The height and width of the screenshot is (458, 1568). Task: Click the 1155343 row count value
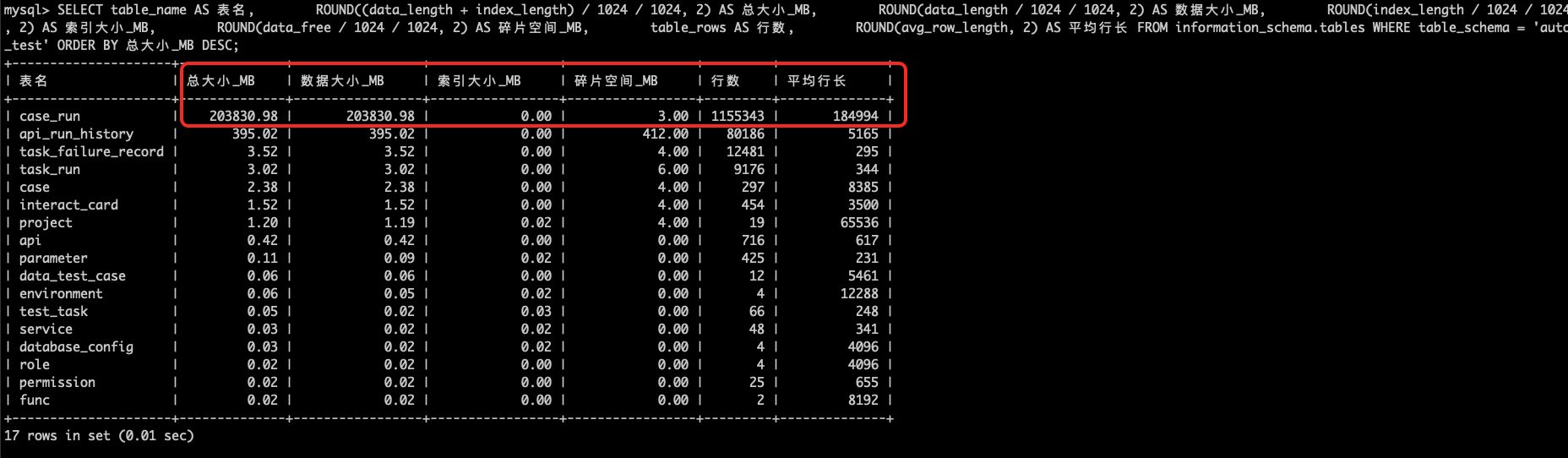pyautogui.click(x=737, y=117)
